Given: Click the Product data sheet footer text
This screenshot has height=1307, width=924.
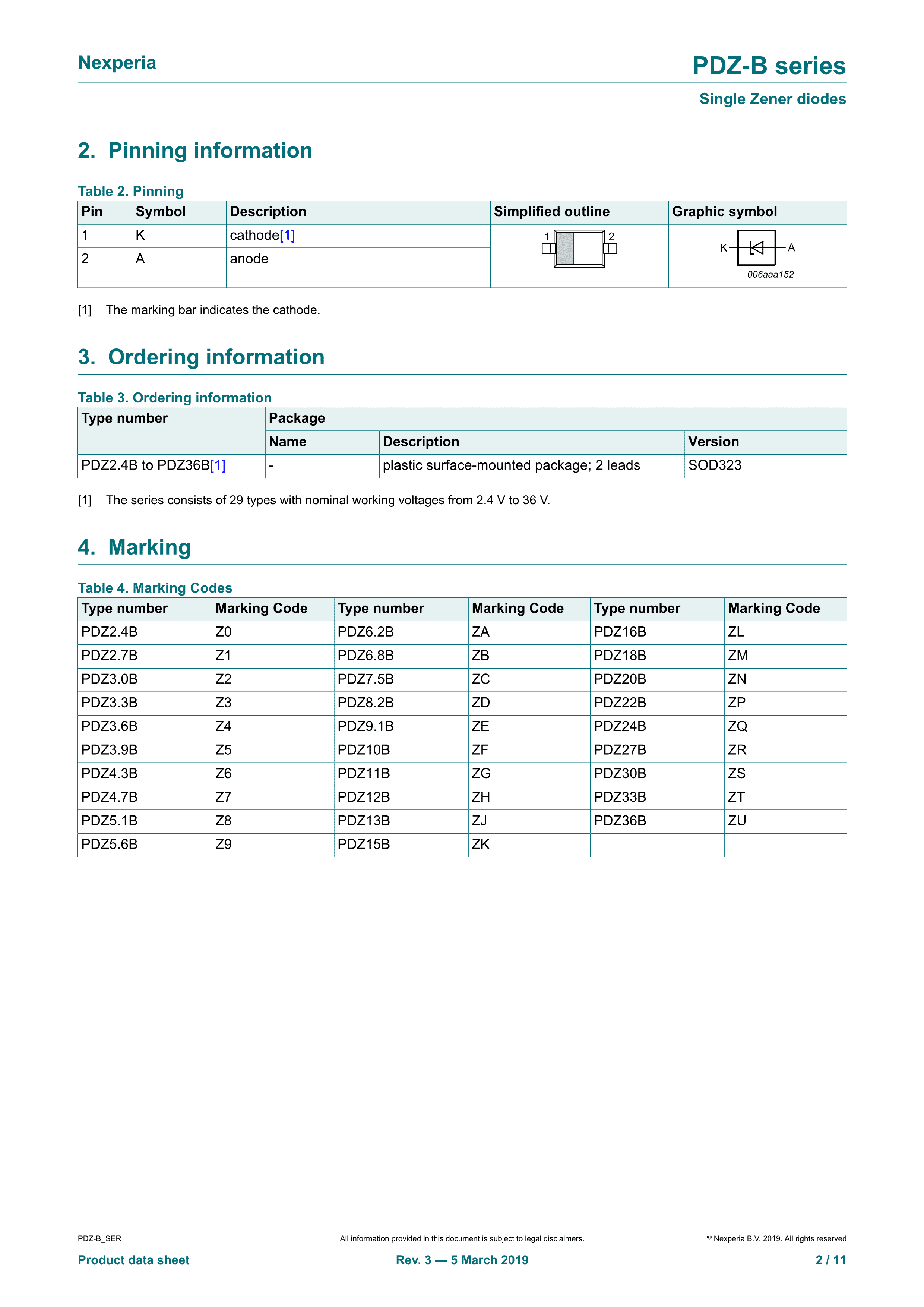Looking at the screenshot, I should click(133, 1260).
